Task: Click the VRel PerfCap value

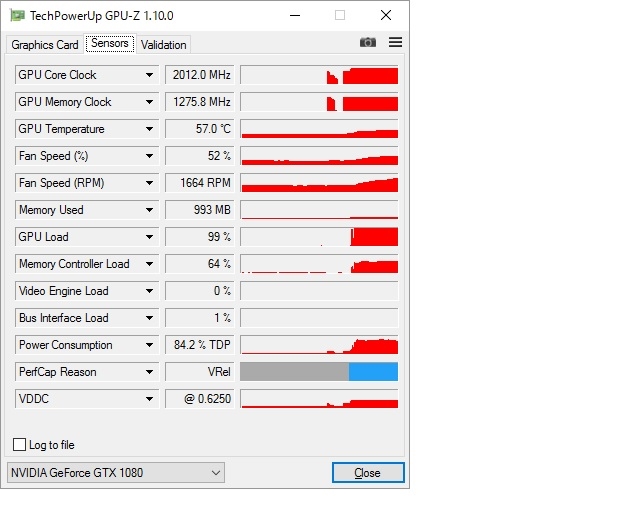Action: point(200,371)
